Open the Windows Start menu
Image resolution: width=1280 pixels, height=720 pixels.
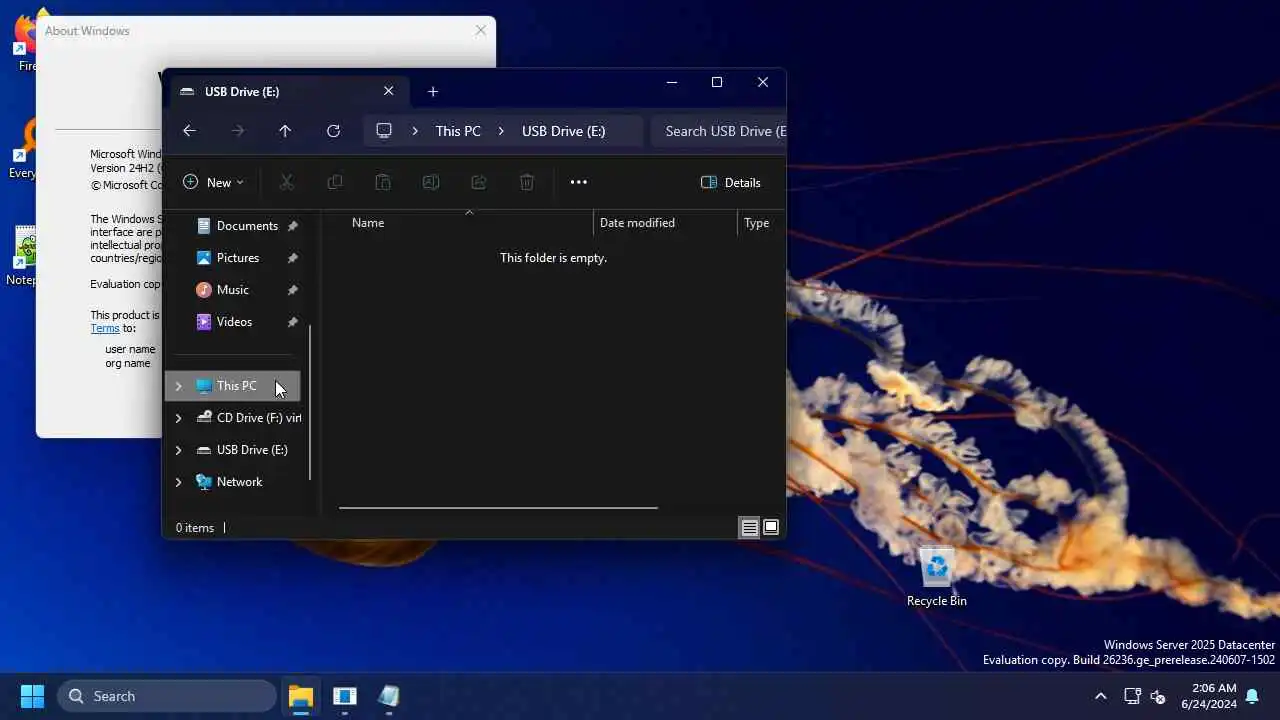(33, 696)
